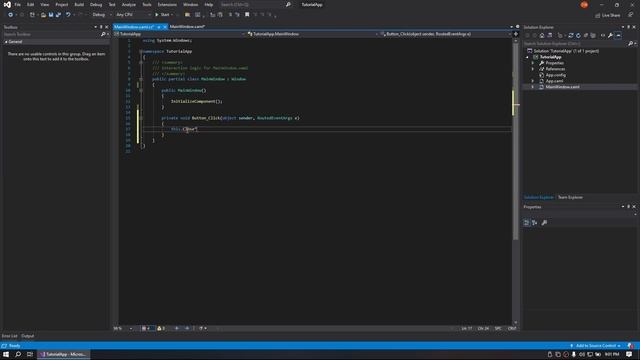This screenshot has width=640, height=360.
Task: Click the Alphabetical sort icon in Properties panel
Action: [x=535, y=222]
